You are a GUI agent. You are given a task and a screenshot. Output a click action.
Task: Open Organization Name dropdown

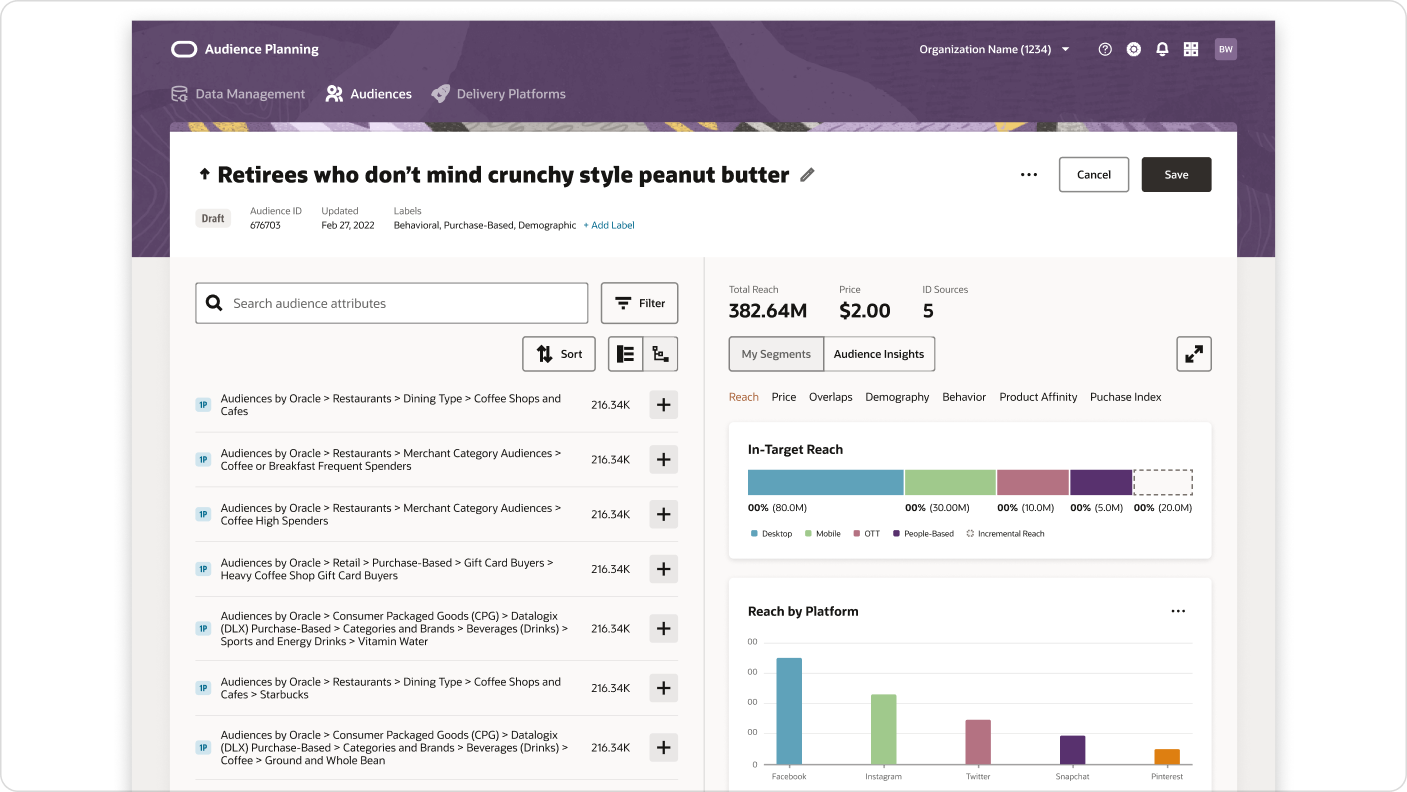pos(994,49)
